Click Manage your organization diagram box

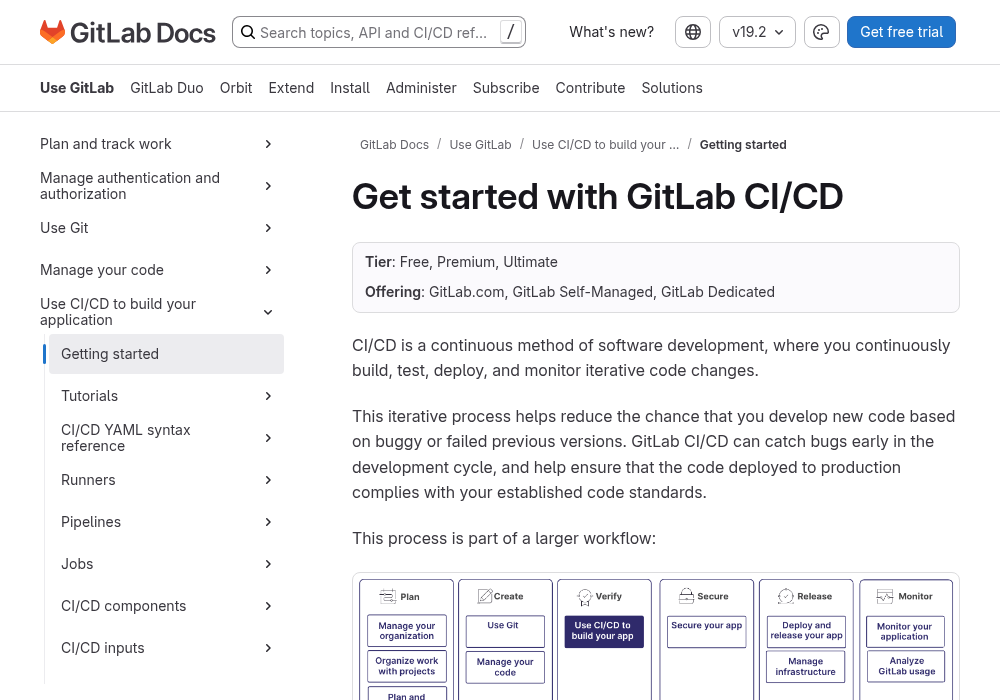(407, 631)
